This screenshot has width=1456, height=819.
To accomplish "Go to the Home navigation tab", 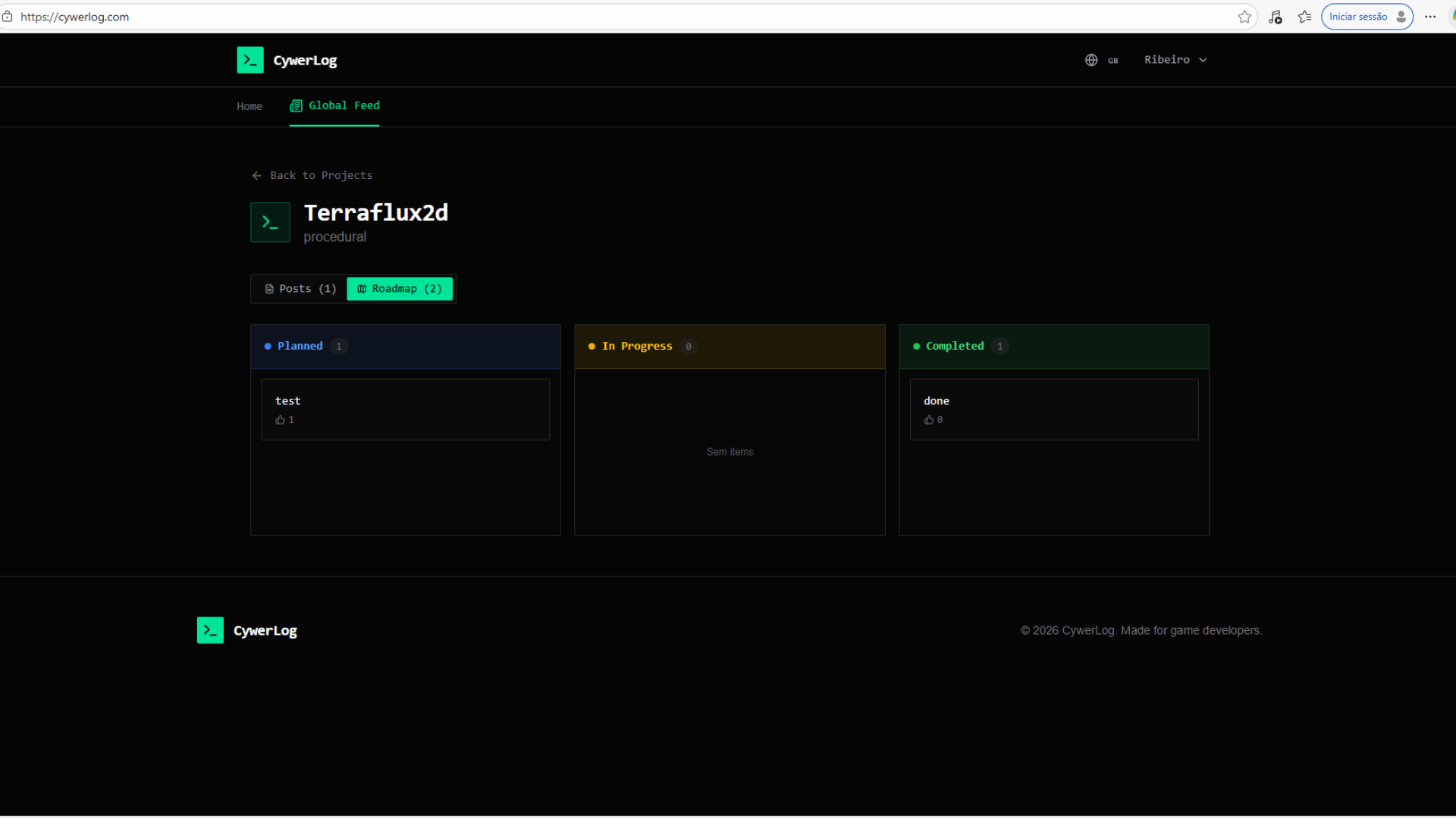I will 249,106.
